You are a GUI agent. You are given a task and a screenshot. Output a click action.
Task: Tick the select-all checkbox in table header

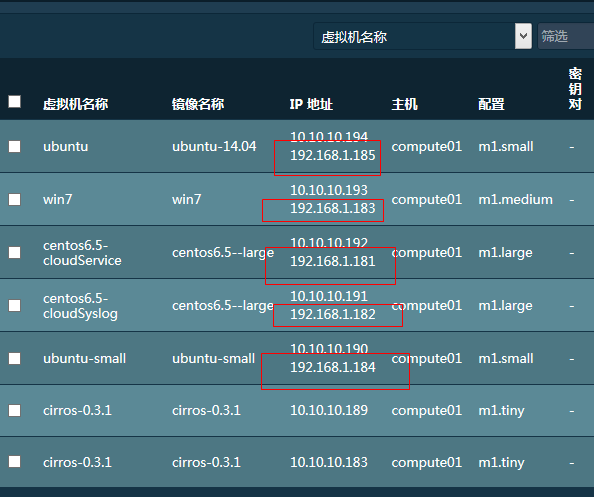[x=15, y=102]
